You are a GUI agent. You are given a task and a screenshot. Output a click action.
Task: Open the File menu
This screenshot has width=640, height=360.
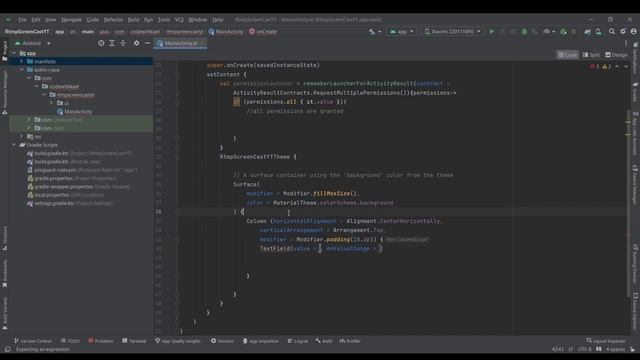pyautogui.click(x=22, y=20)
